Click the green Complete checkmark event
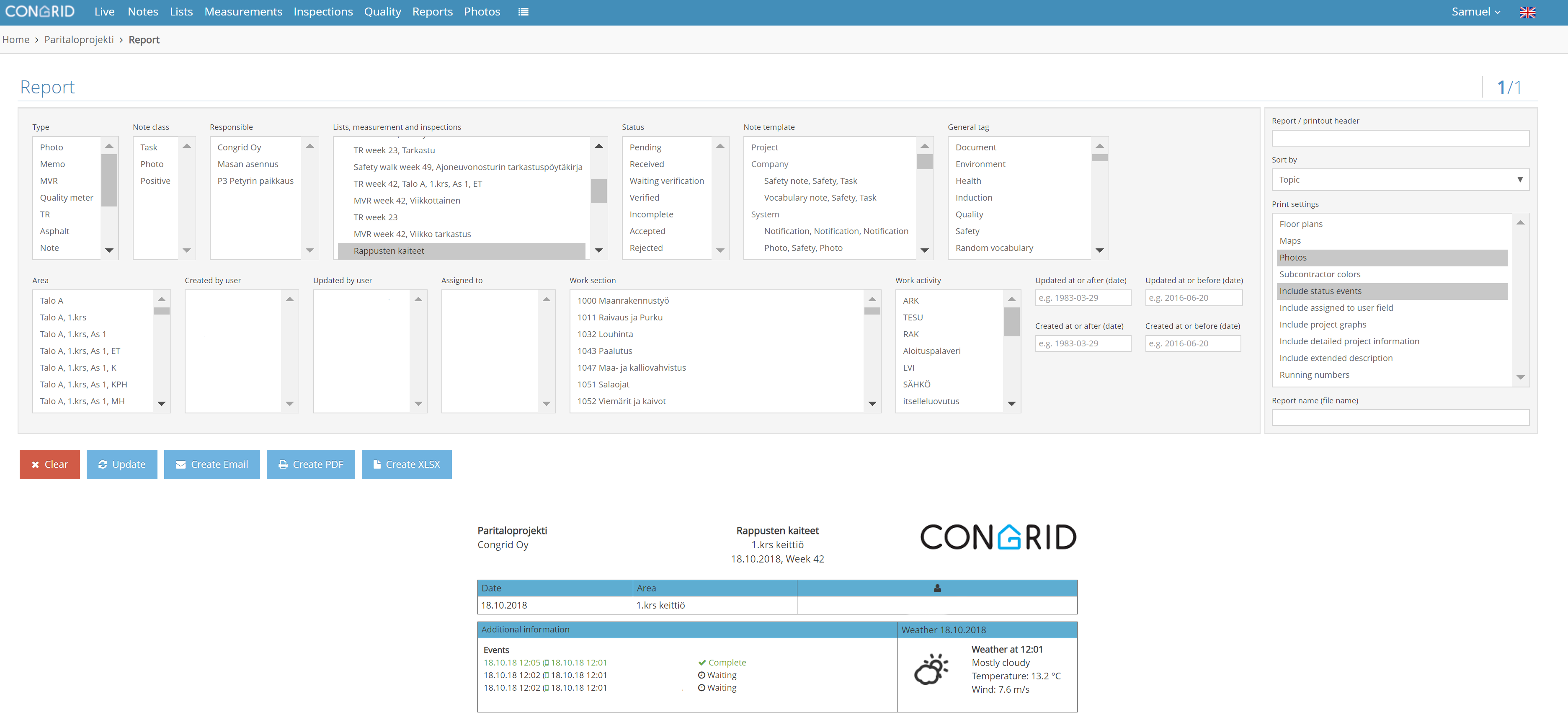Image resolution: width=1568 pixels, height=725 pixels. point(722,662)
